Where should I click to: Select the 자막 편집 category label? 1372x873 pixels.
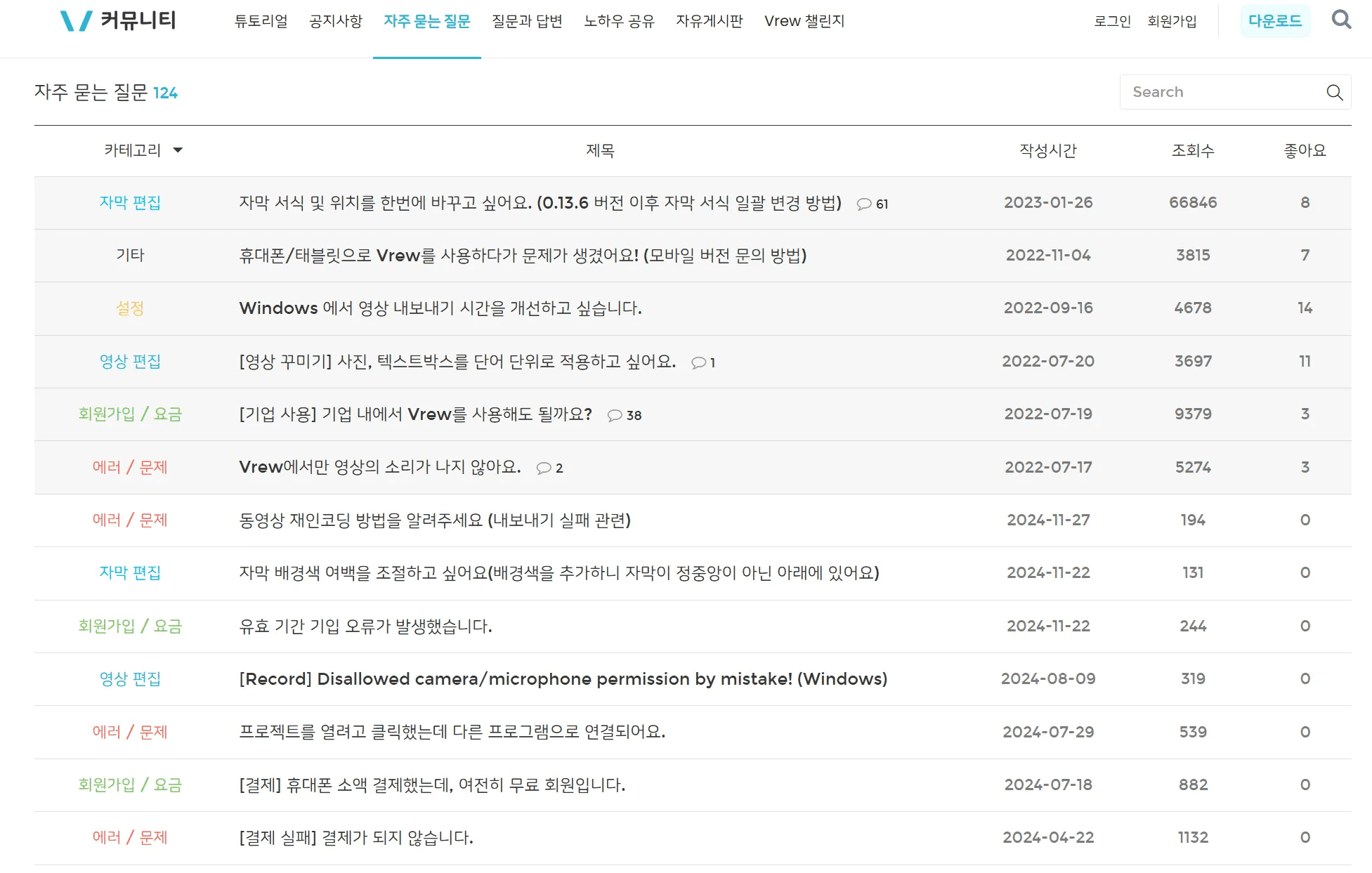(x=130, y=203)
